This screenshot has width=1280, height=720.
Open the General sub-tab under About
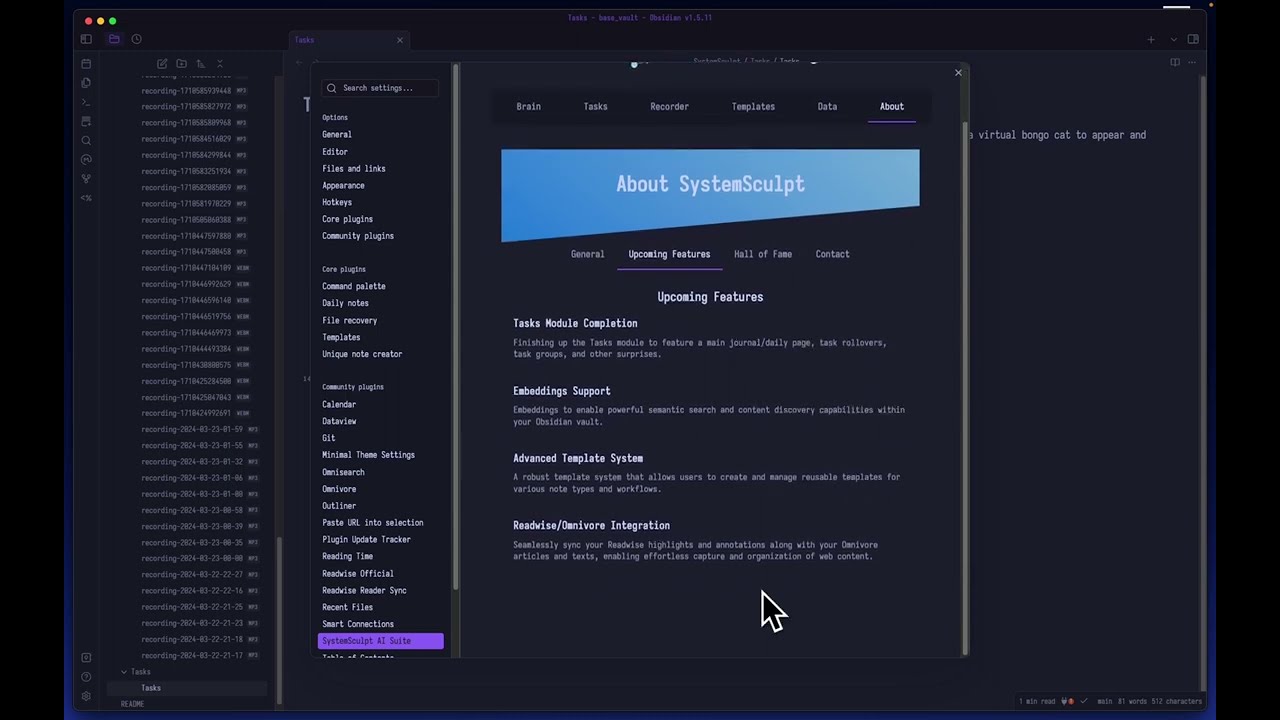tap(587, 254)
